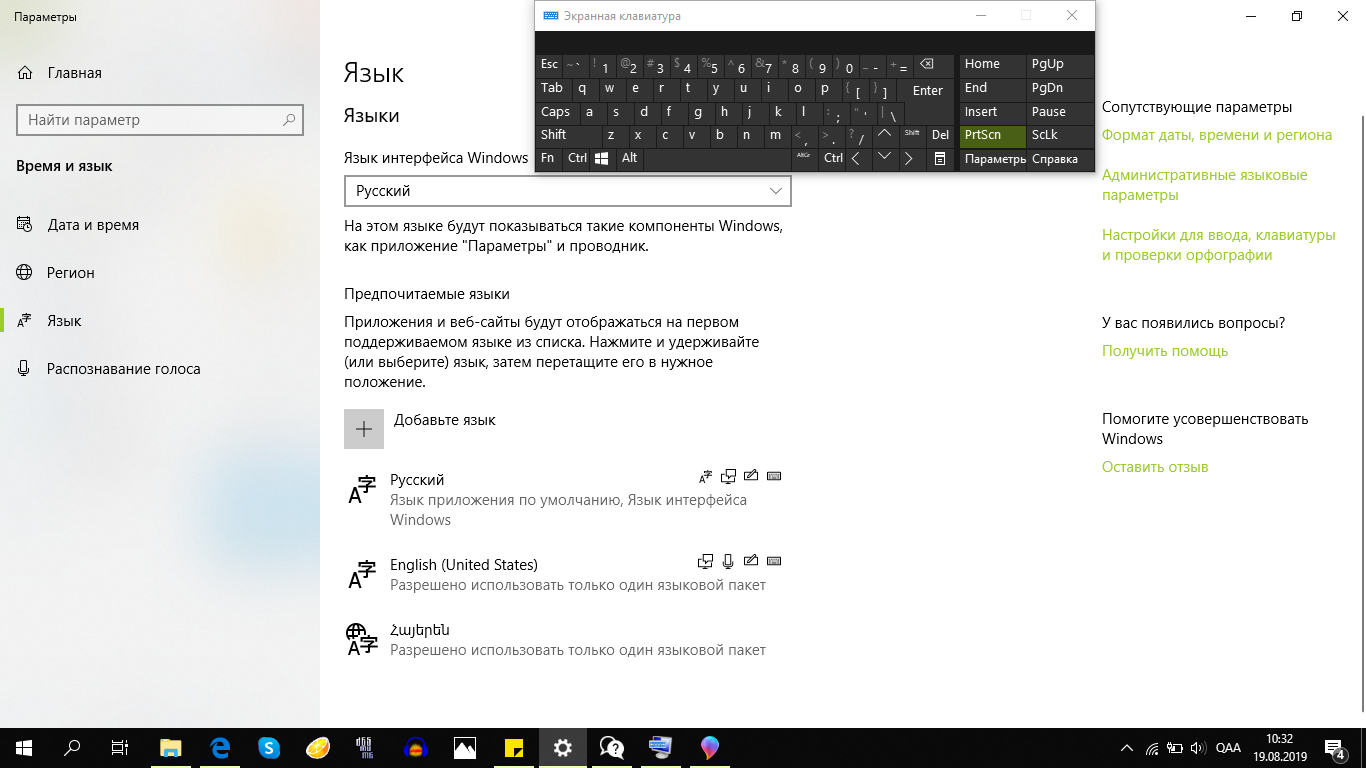1366x768 pixels.
Task: Click the Settings gear icon in the taskbar
Action: point(563,747)
